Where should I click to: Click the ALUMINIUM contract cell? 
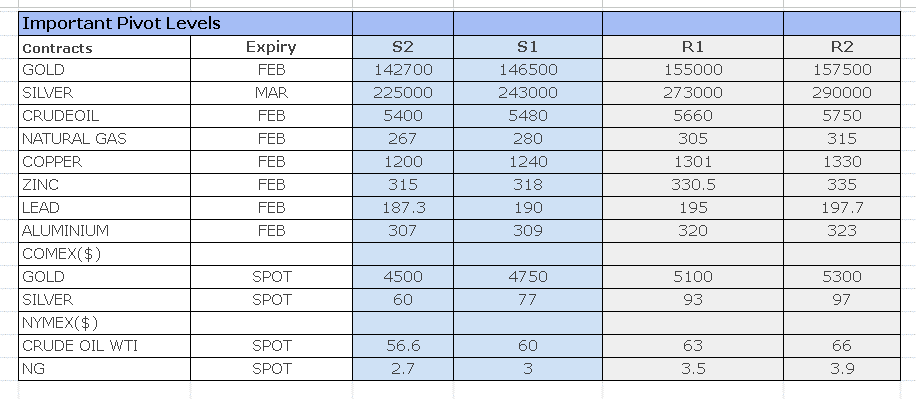(x=105, y=231)
